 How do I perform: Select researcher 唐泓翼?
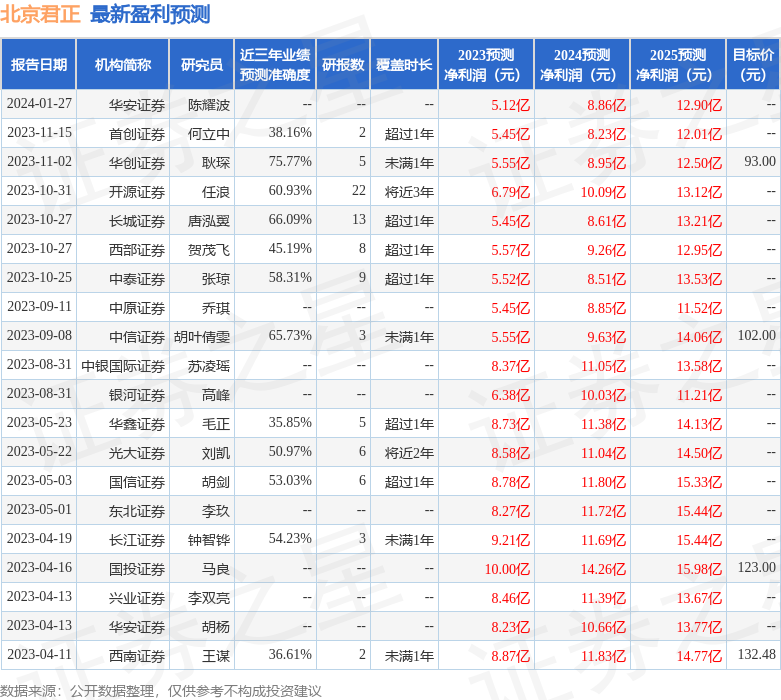(x=209, y=221)
